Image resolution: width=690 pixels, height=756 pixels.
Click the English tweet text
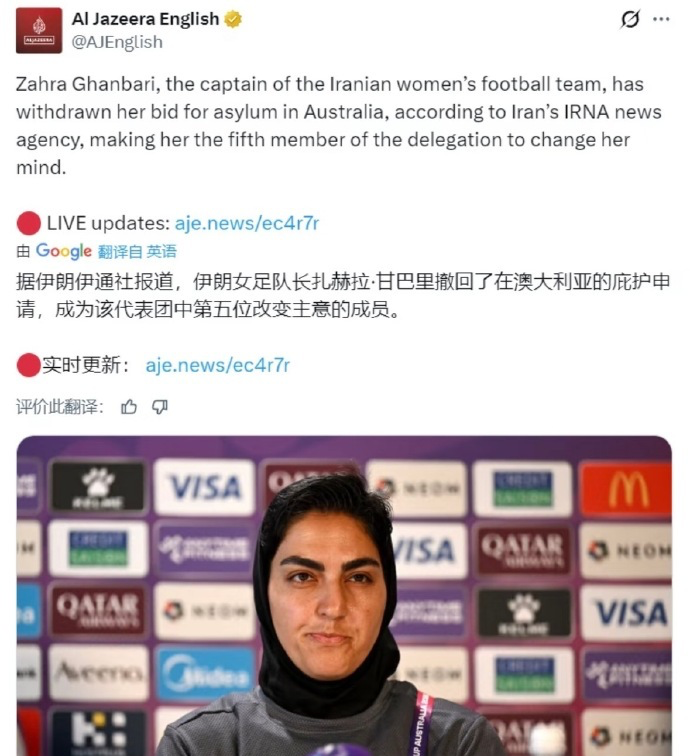click(x=338, y=125)
